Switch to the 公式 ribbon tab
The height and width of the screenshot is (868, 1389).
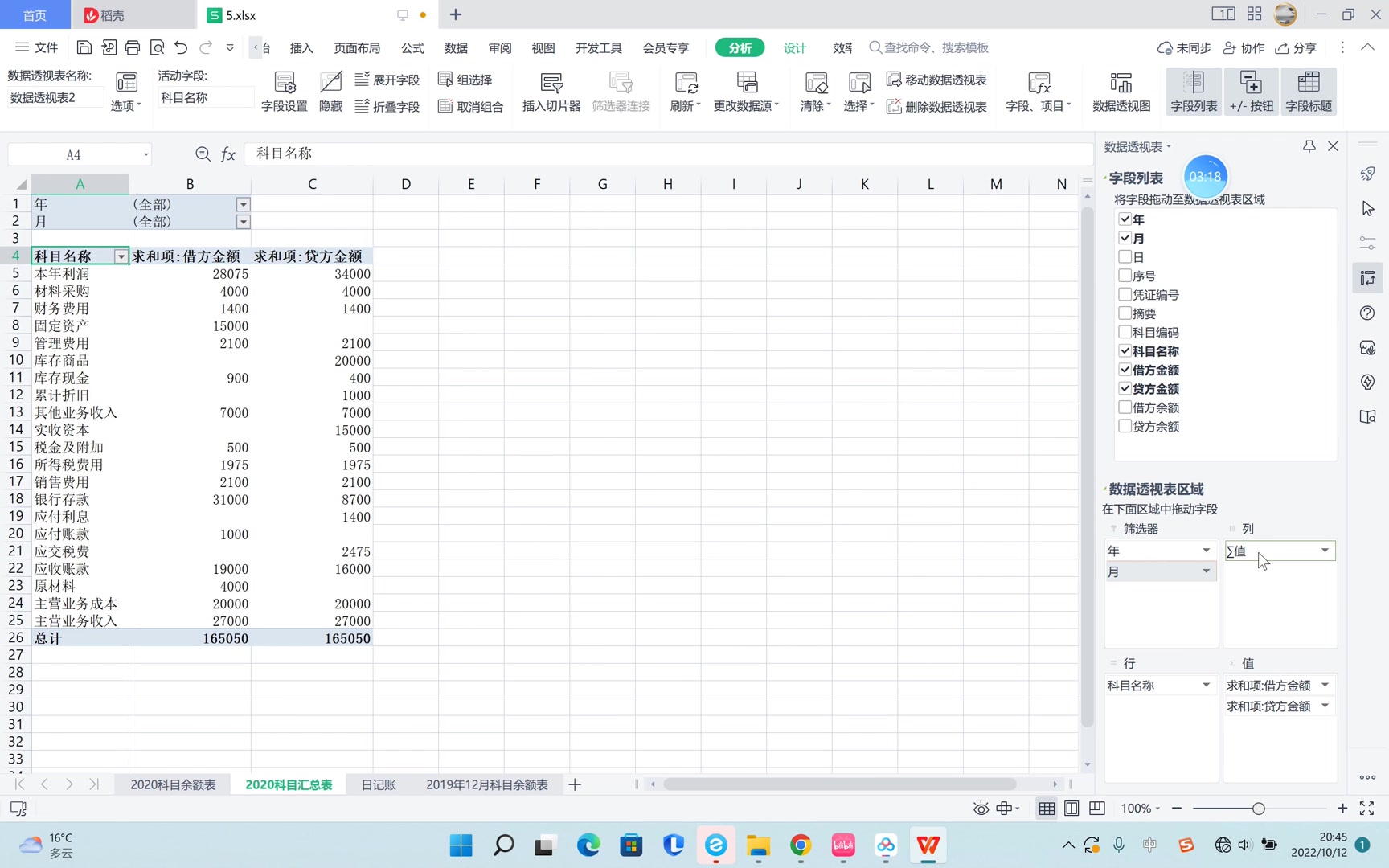[412, 48]
